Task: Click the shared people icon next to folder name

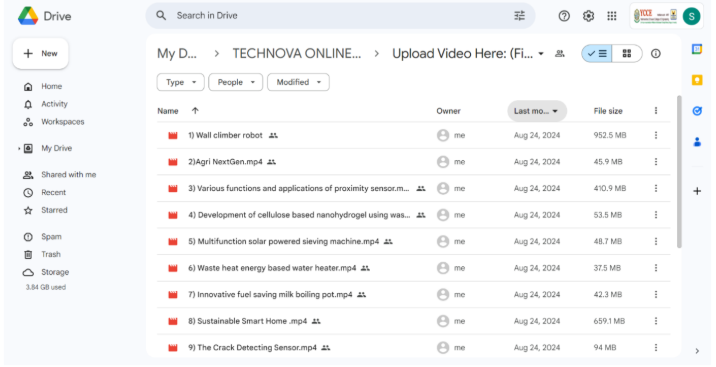Action: click(559, 54)
